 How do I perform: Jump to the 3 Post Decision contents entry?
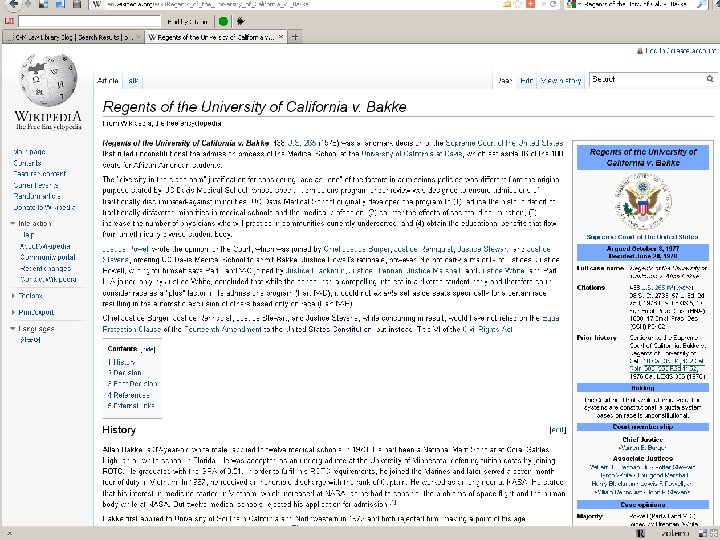[132, 383]
